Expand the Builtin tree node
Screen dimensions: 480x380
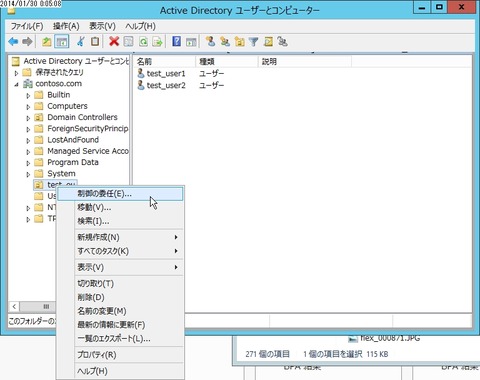(x=28, y=96)
